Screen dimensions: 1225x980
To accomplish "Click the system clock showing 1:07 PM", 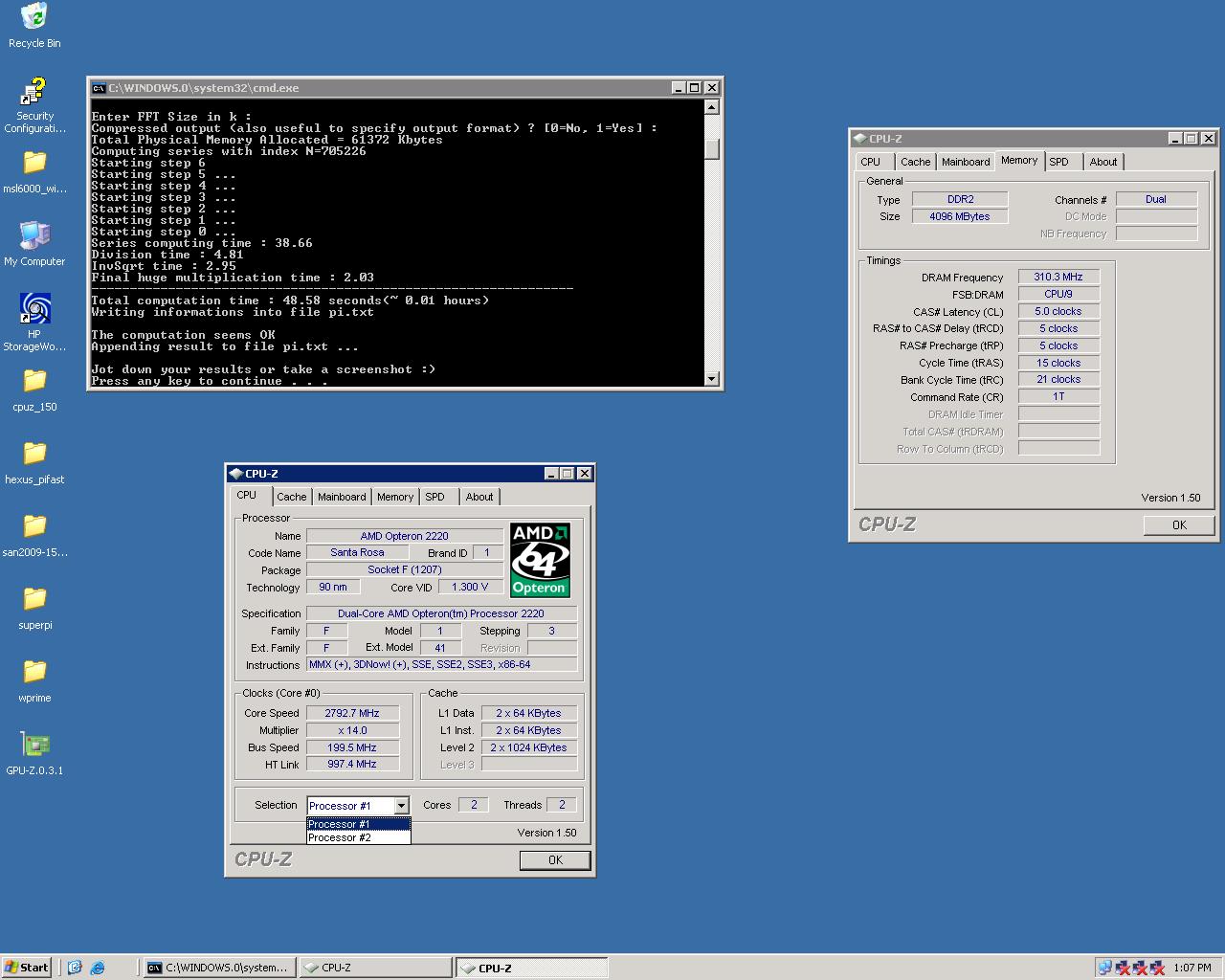I will [1192, 968].
